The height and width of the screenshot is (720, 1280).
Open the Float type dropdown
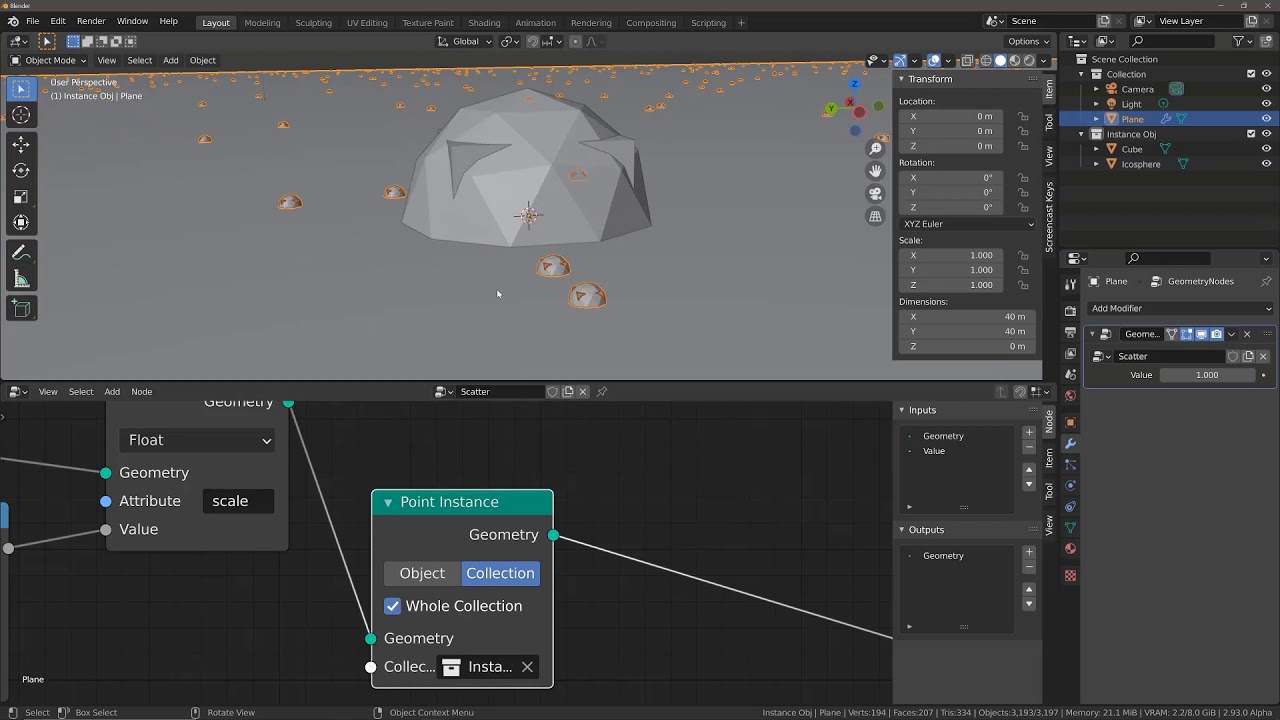197,440
